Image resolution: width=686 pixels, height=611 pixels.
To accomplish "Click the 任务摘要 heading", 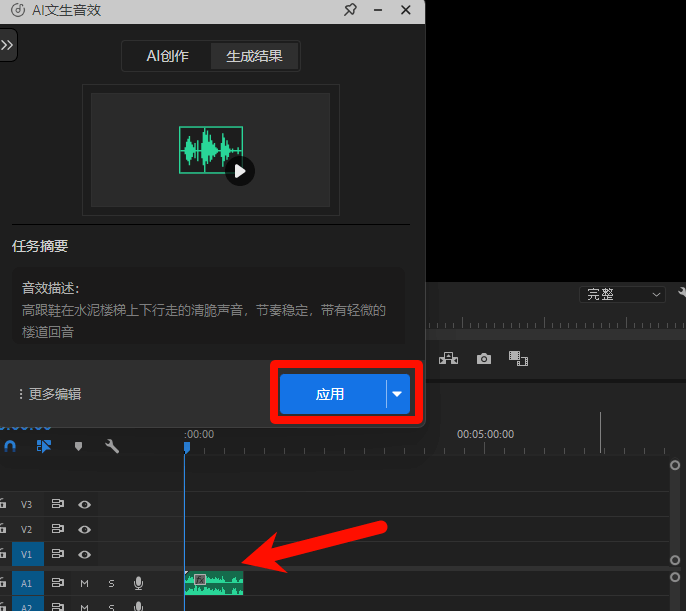I will coord(40,246).
